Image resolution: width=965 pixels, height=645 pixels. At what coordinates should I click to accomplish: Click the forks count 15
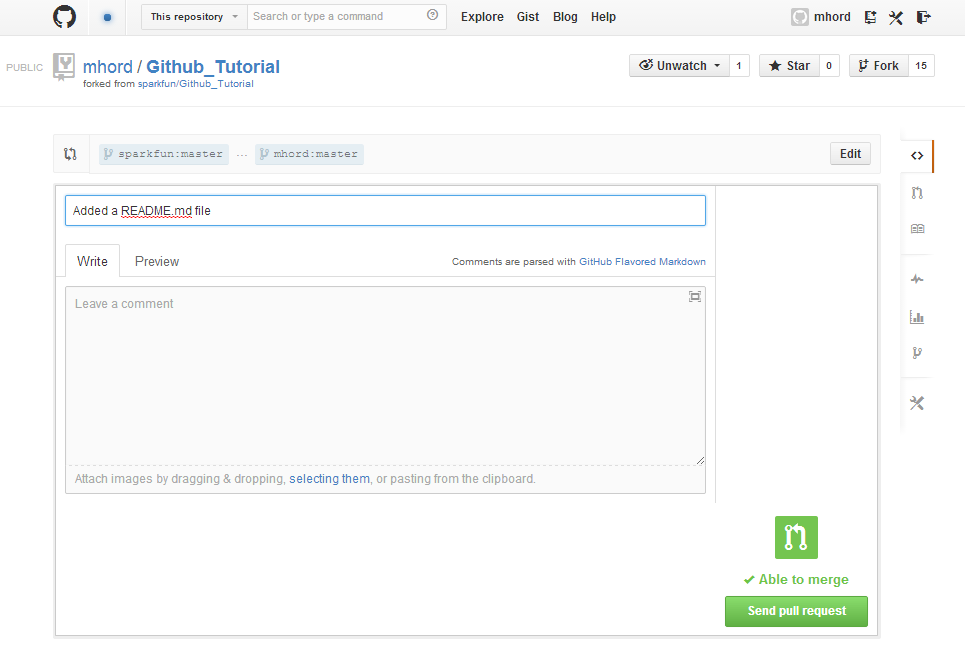921,66
